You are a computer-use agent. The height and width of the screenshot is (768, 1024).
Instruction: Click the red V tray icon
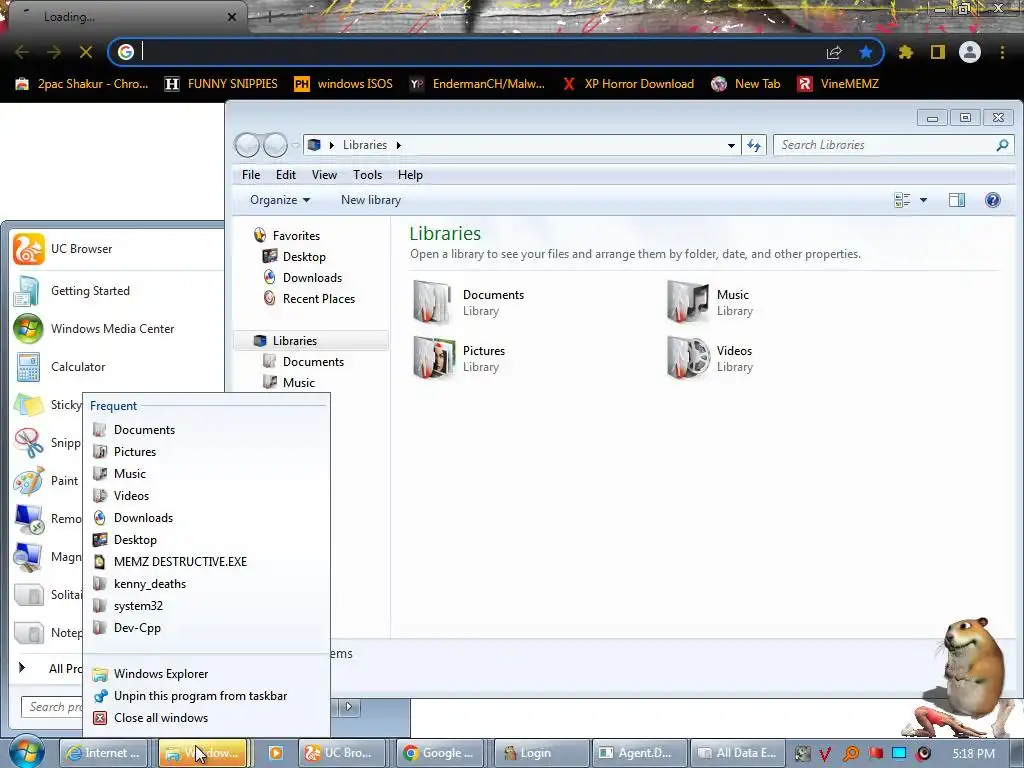click(x=824, y=754)
